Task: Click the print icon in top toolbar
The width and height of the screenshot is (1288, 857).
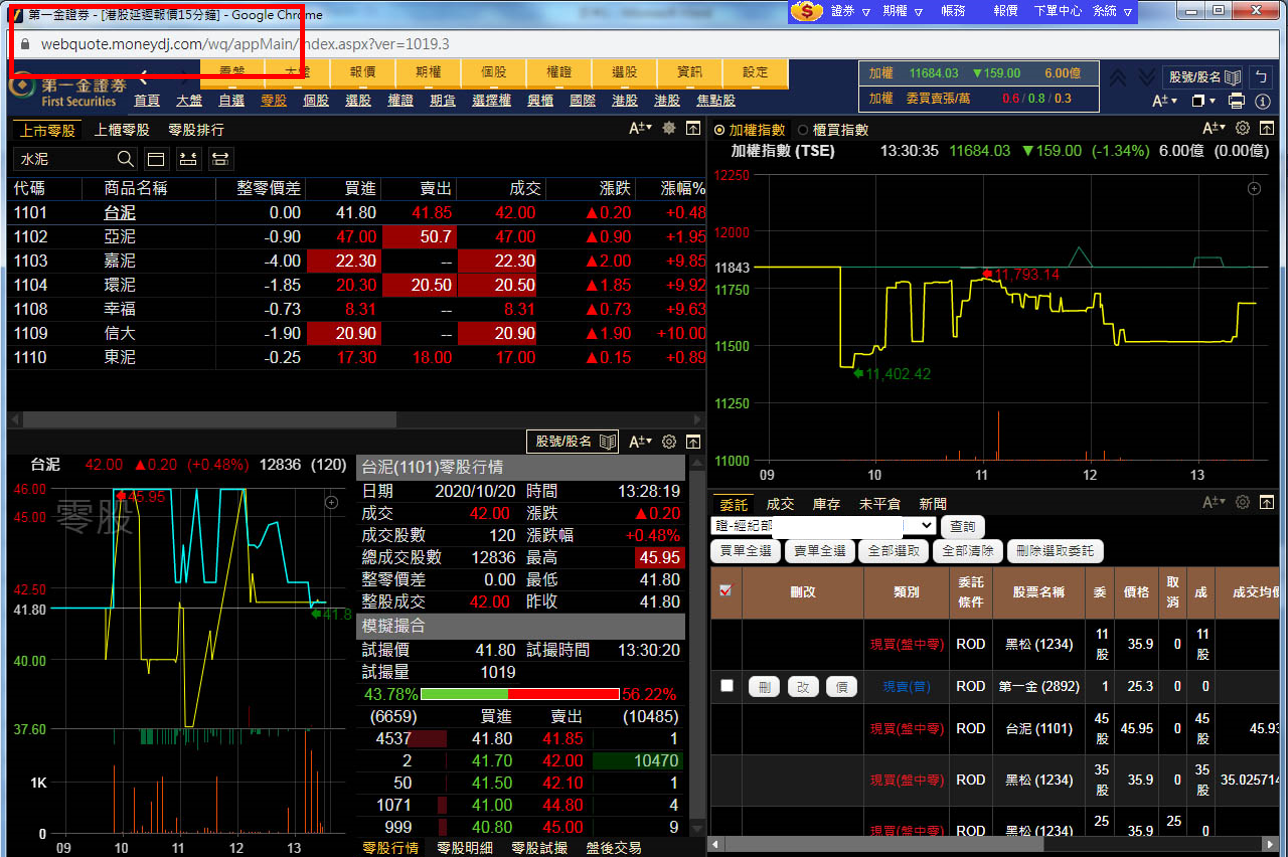Action: click(1236, 101)
